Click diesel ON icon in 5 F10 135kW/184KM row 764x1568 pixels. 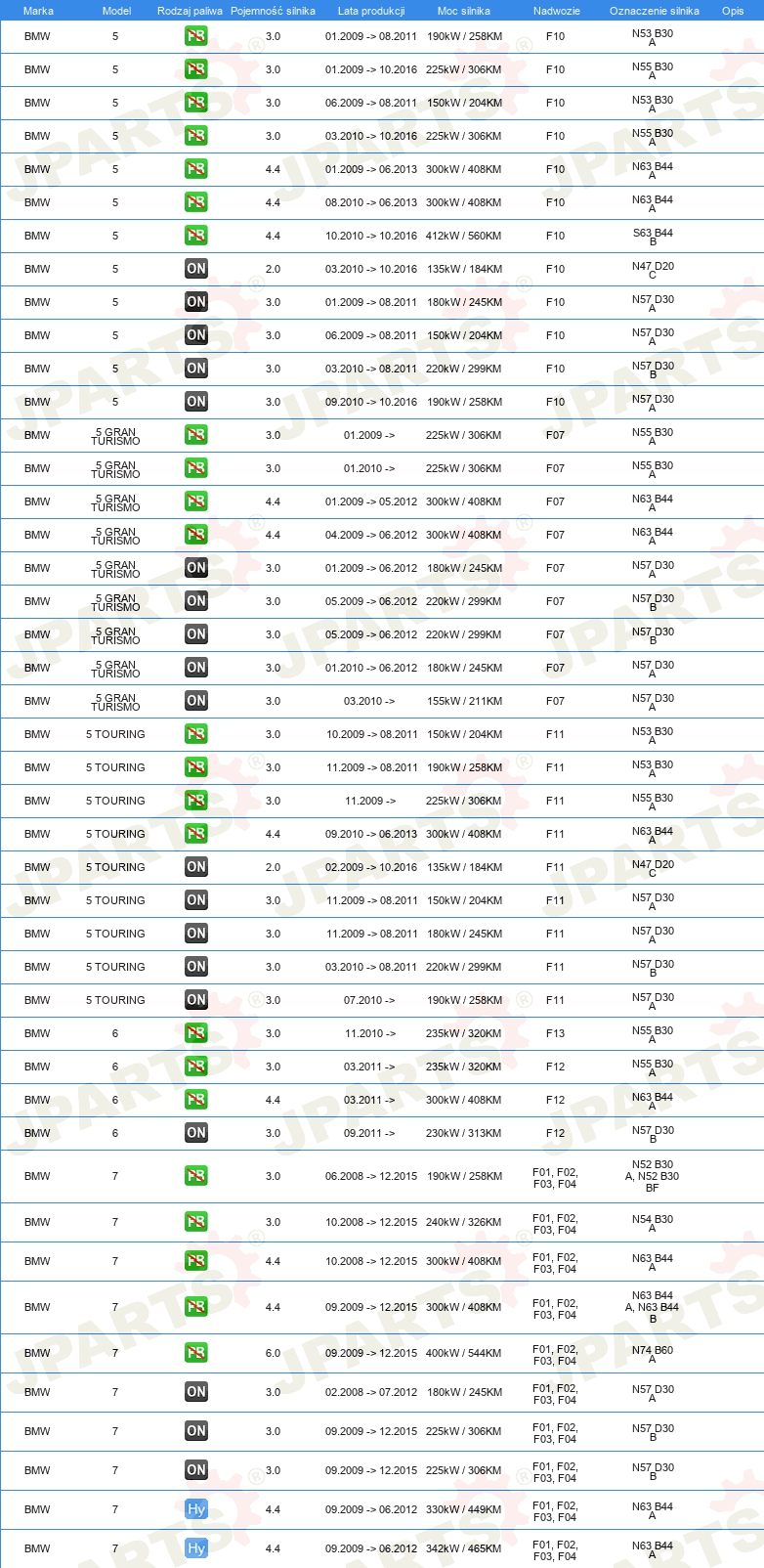[196, 269]
